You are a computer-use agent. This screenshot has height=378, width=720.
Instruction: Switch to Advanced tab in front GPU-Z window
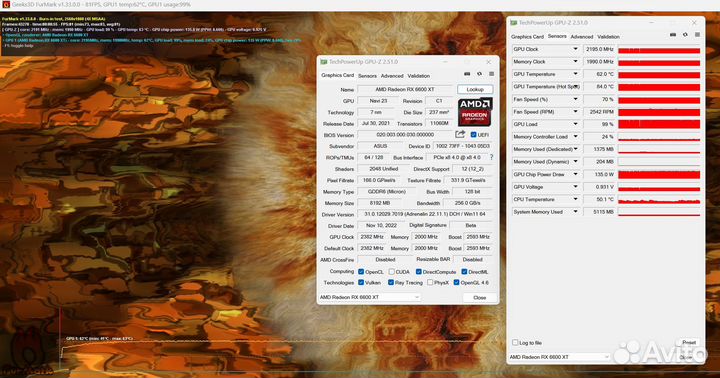tap(392, 76)
